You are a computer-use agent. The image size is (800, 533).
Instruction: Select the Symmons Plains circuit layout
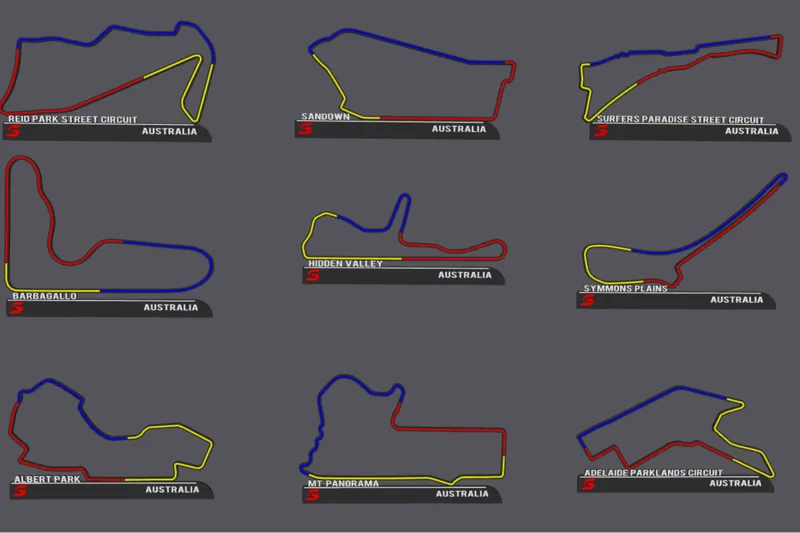[685, 231]
